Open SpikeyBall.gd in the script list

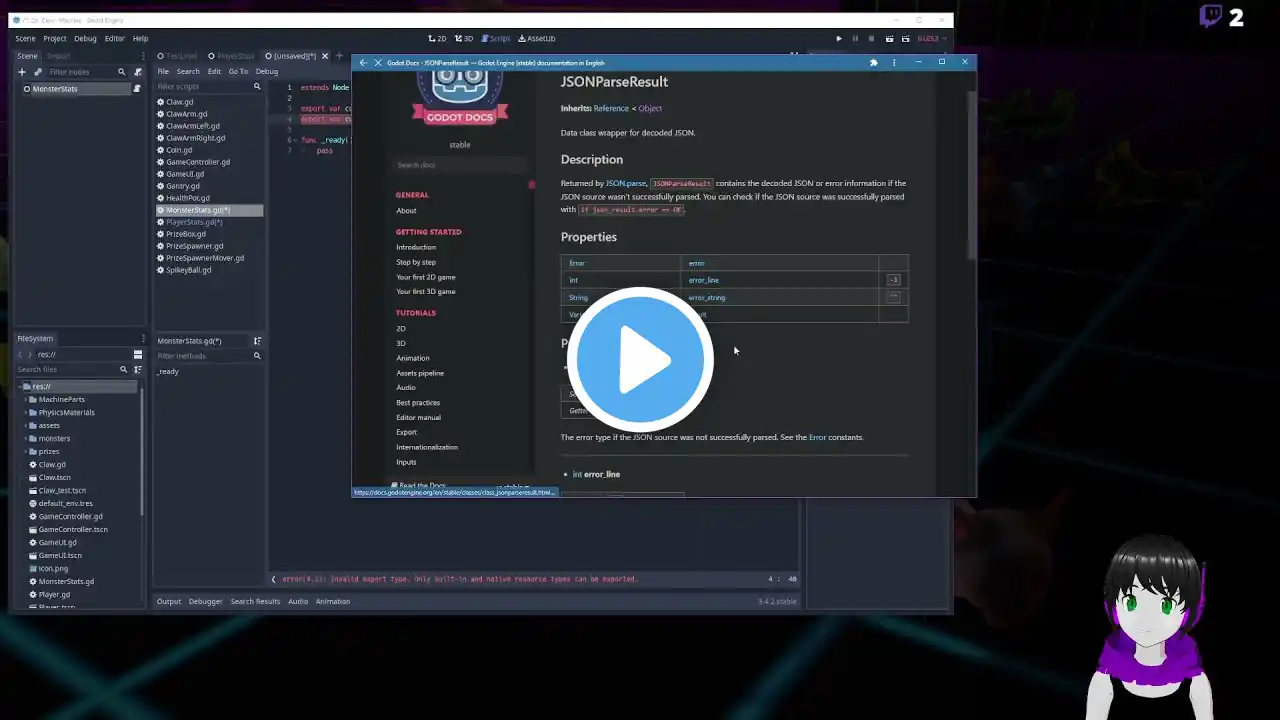[x=189, y=270]
